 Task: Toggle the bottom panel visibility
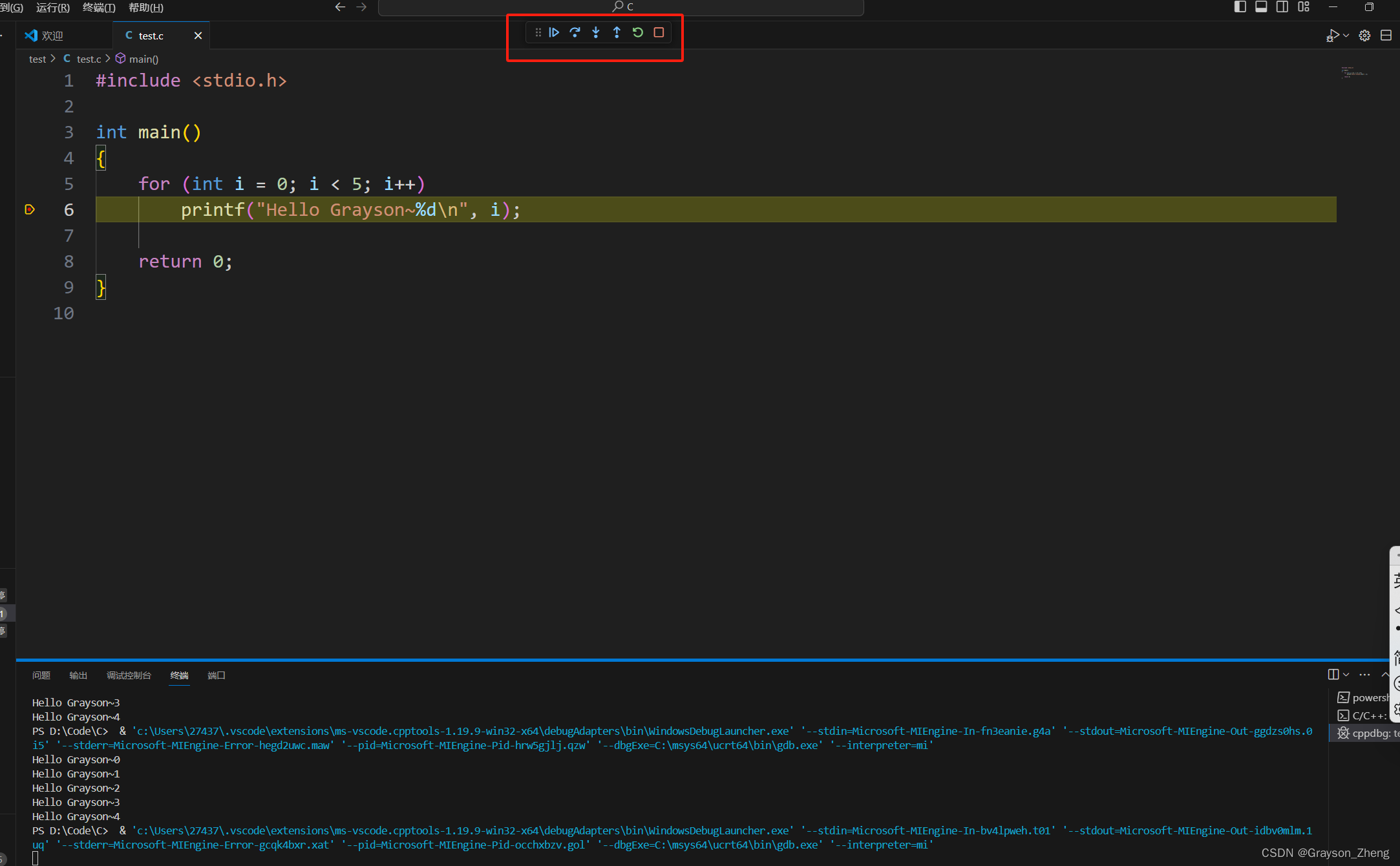click(x=1261, y=7)
